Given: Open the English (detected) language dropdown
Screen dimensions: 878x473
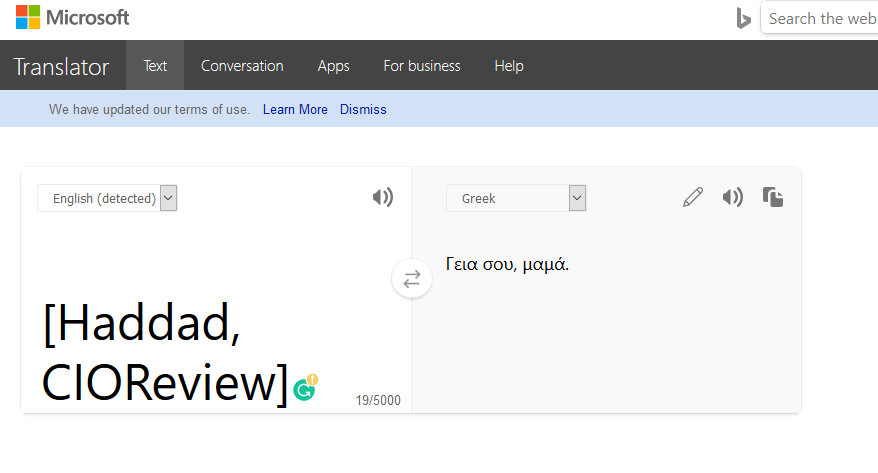Looking at the screenshot, I should 107,198.
